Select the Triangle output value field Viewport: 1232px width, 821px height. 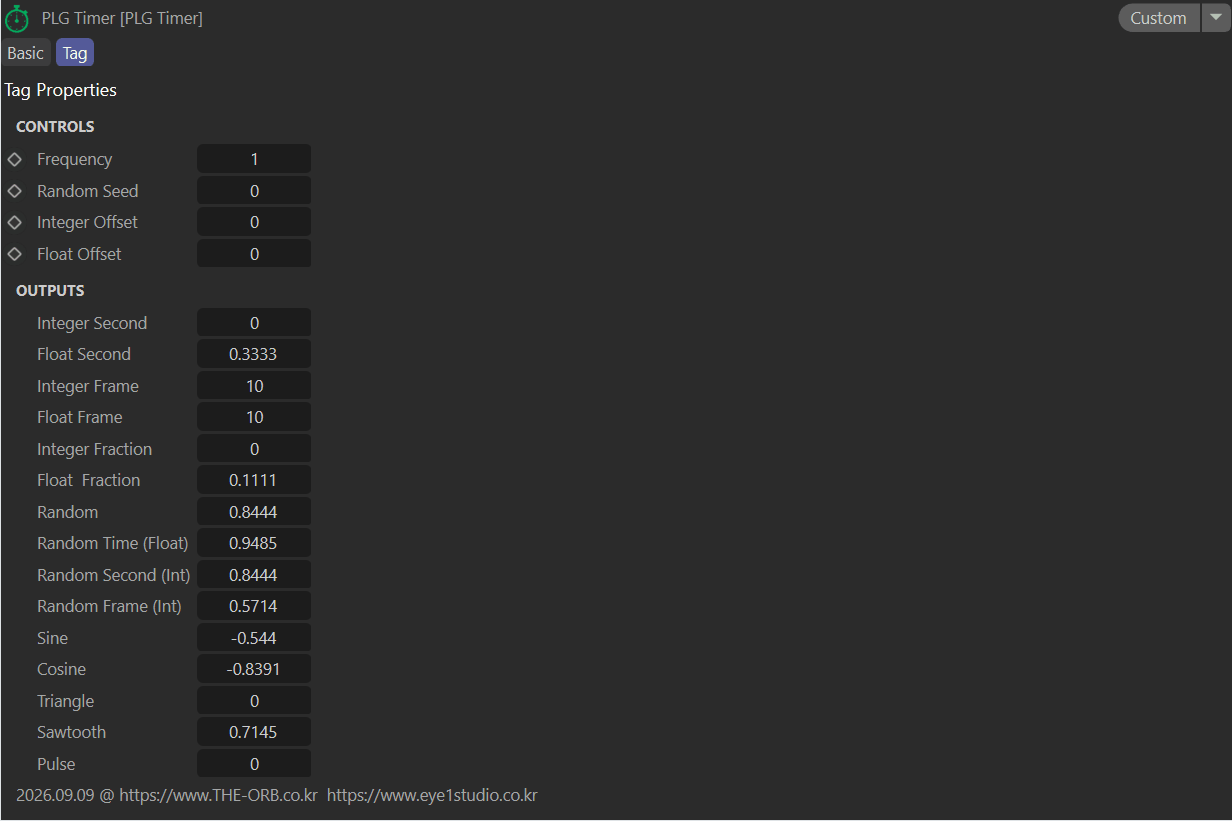pyautogui.click(x=254, y=701)
